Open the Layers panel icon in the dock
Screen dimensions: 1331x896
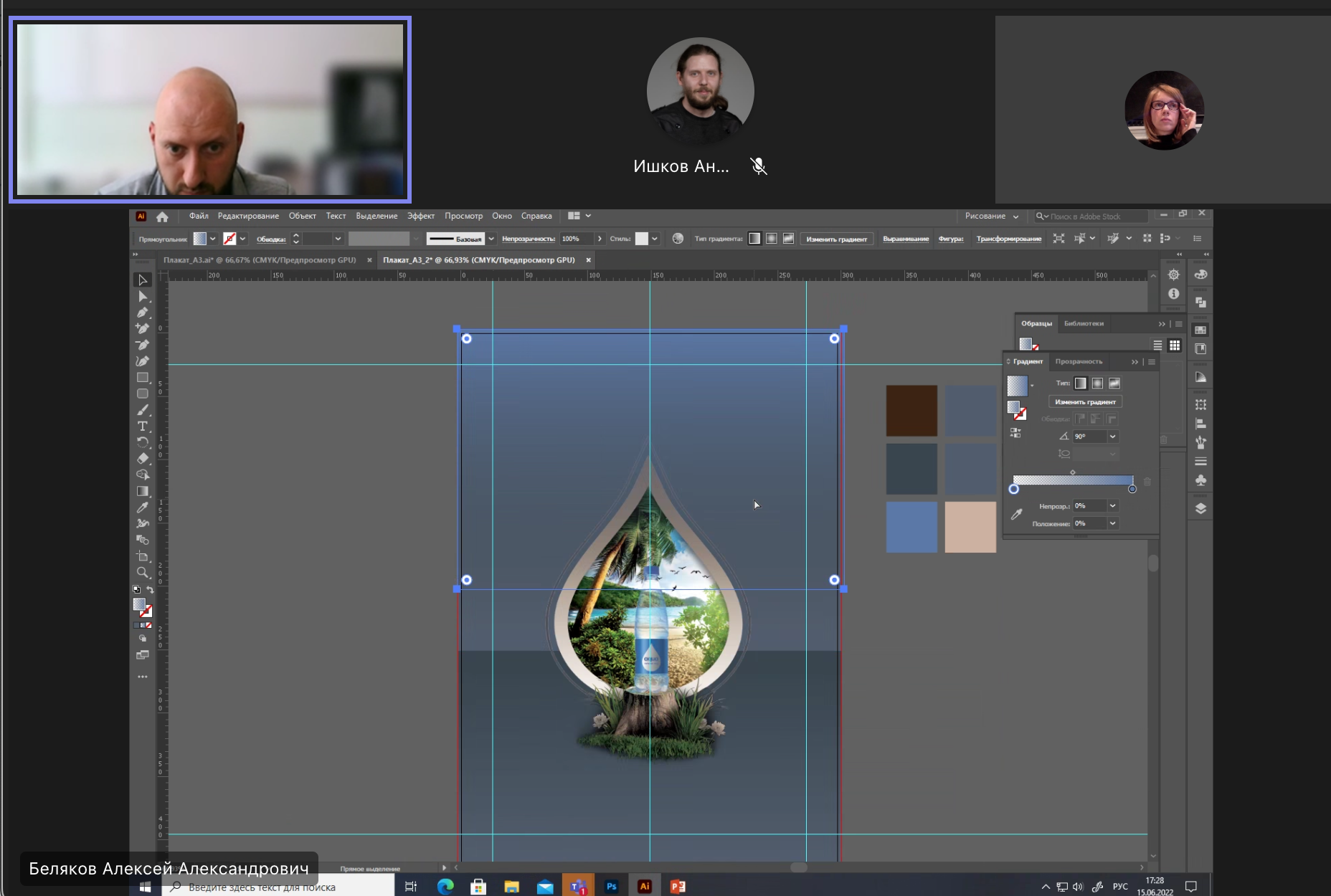(x=1200, y=508)
